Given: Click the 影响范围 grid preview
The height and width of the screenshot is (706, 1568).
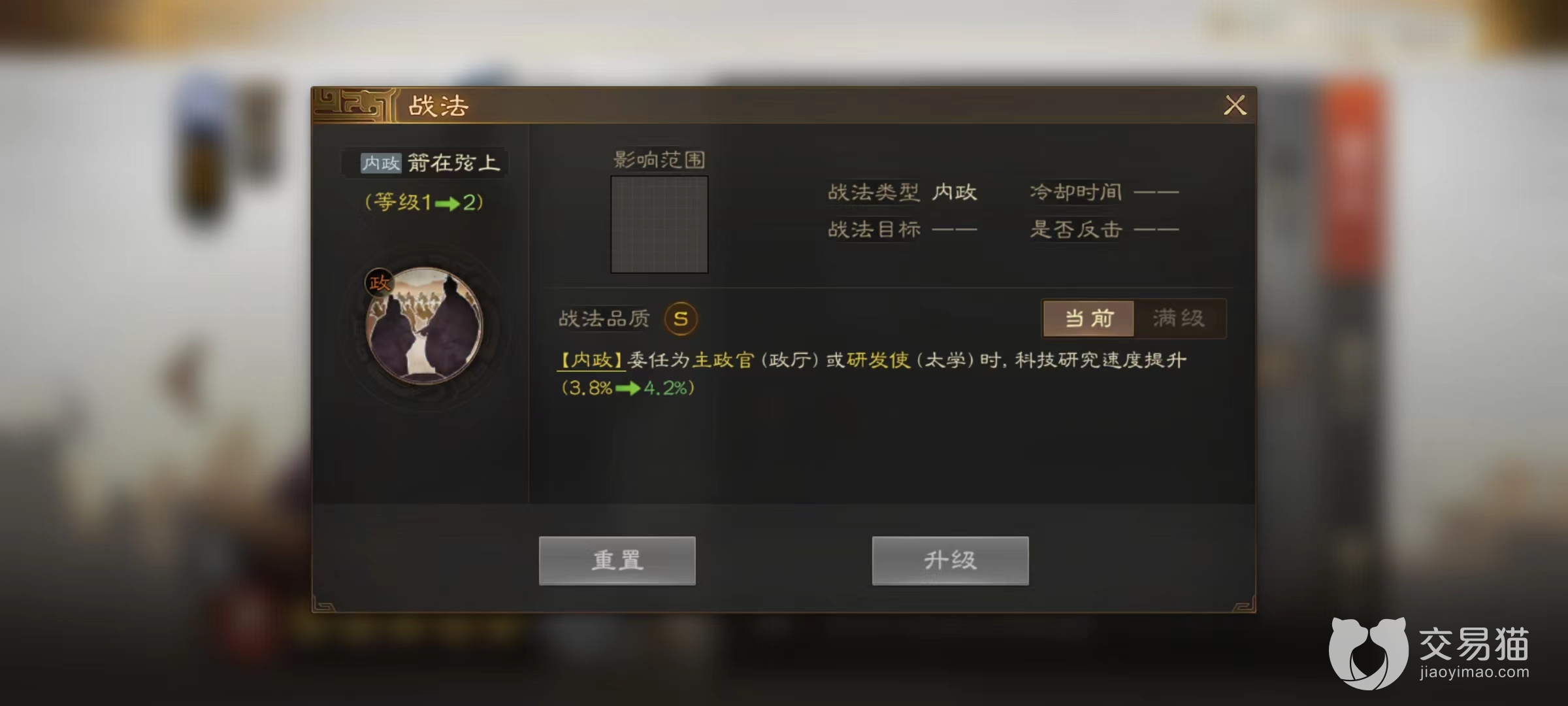Looking at the screenshot, I should [x=659, y=224].
